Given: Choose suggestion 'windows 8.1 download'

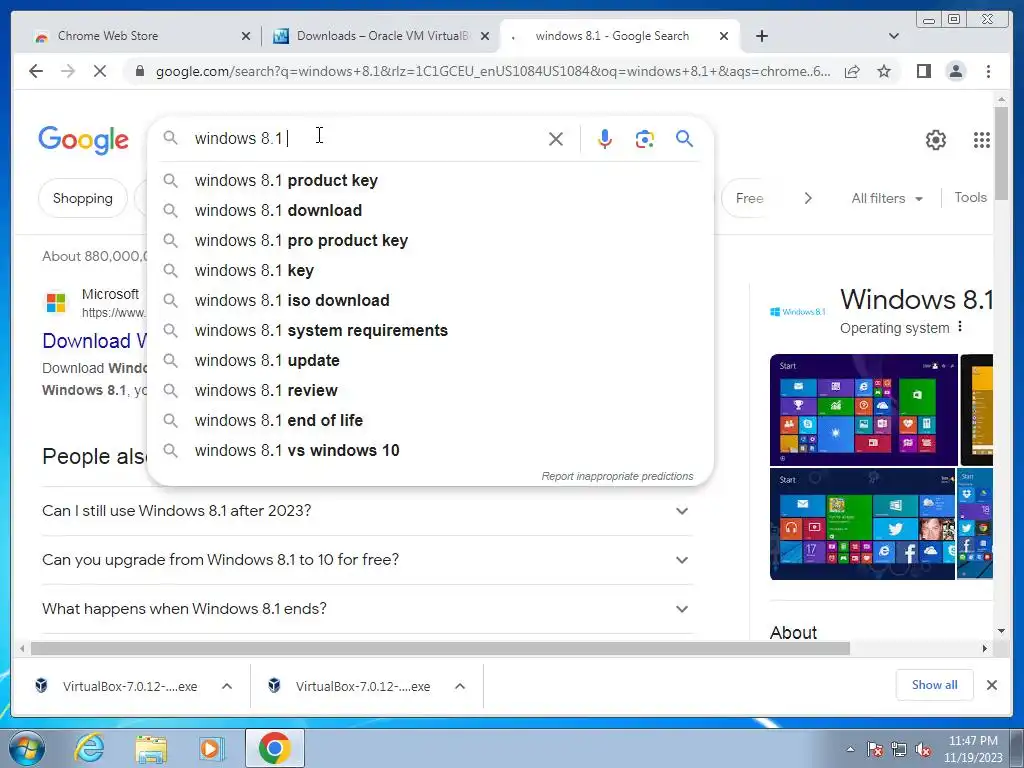Looking at the screenshot, I should (431, 210).
